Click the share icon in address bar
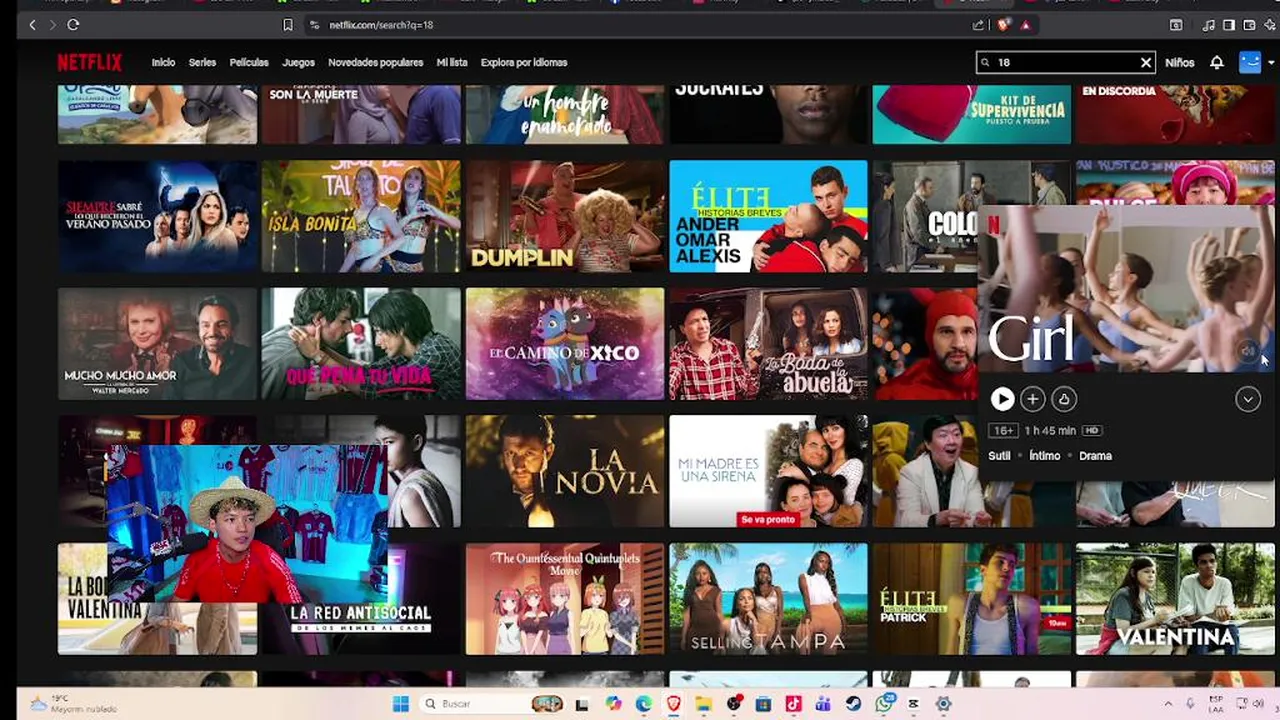 click(x=979, y=24)
